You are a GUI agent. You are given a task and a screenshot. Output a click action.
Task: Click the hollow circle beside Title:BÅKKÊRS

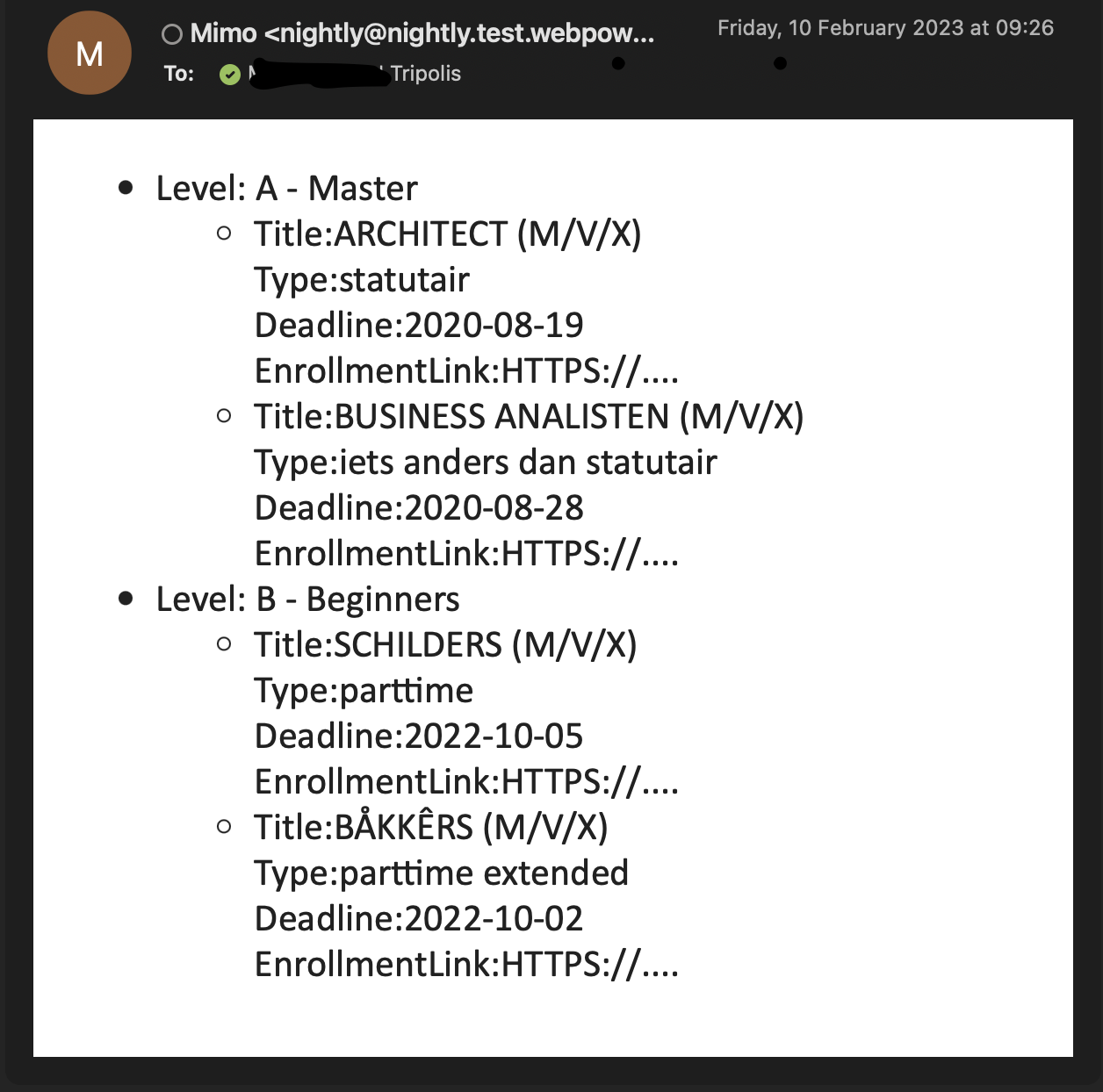(x=225, y=824)
